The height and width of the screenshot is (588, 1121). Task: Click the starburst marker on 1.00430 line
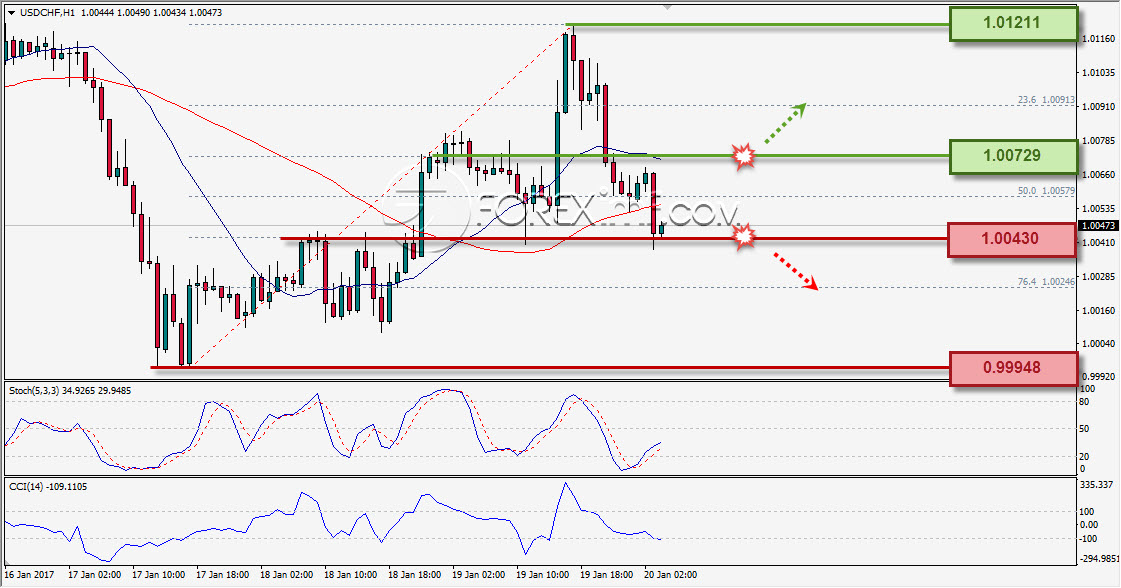click(x=744, y=237)
